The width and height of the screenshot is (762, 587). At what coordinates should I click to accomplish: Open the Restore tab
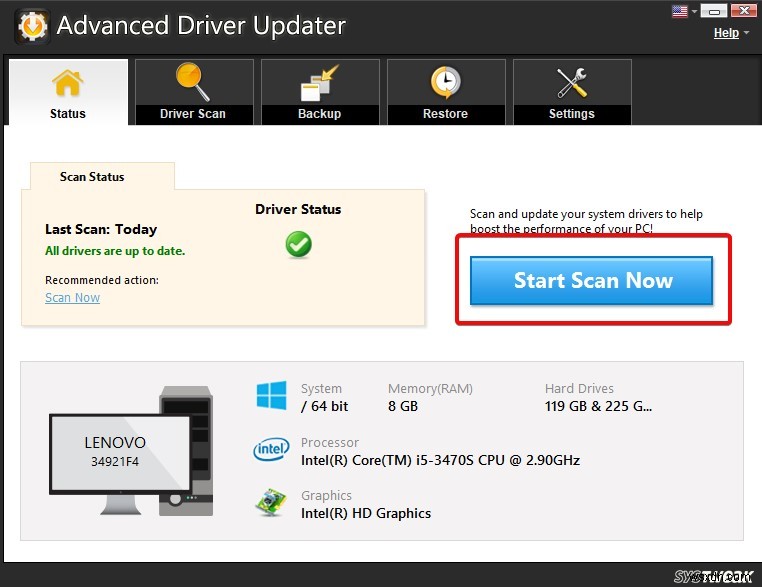tap(446, 92)
